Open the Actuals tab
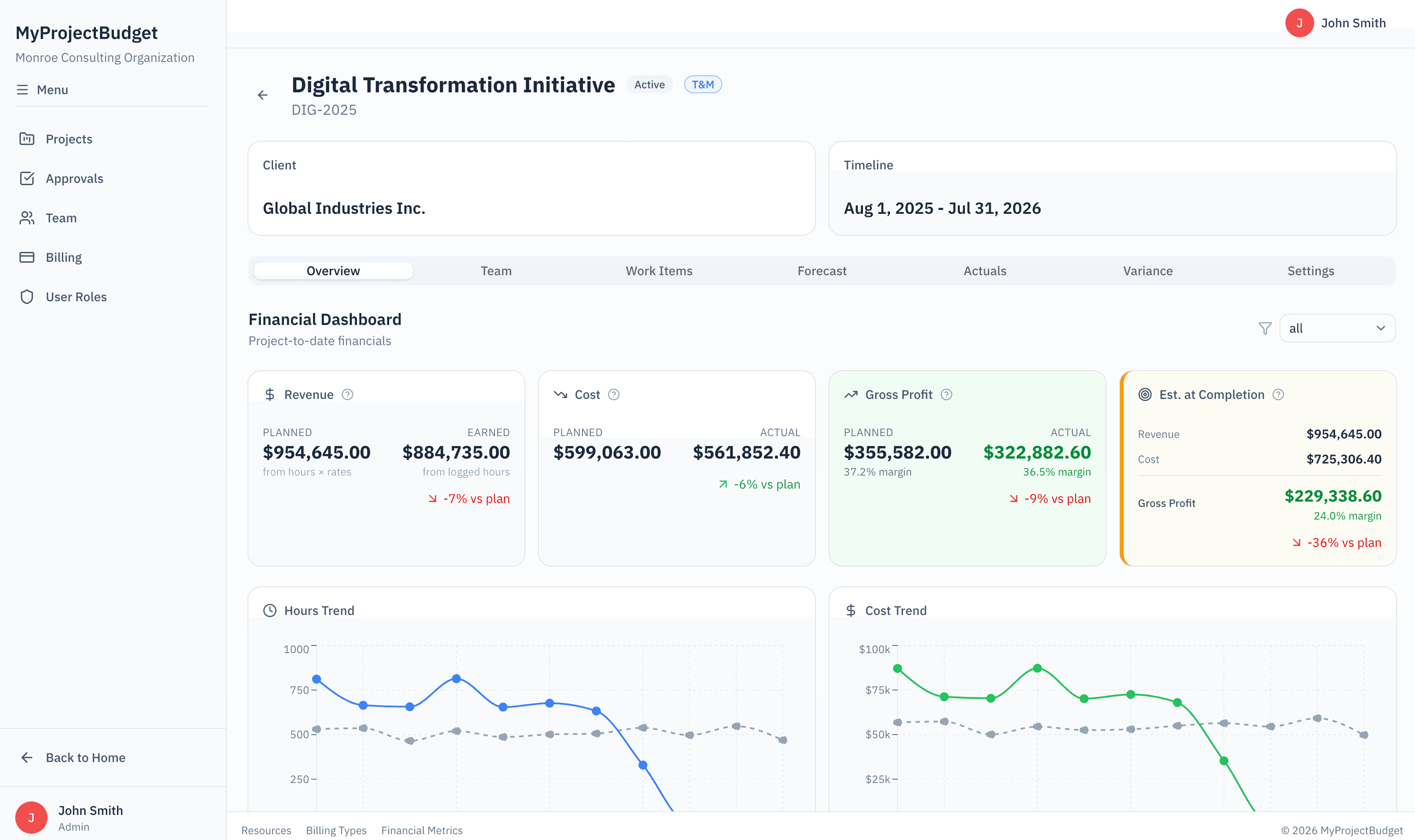1415x840 pixels. pyautogui.click(x=985, y=271)
